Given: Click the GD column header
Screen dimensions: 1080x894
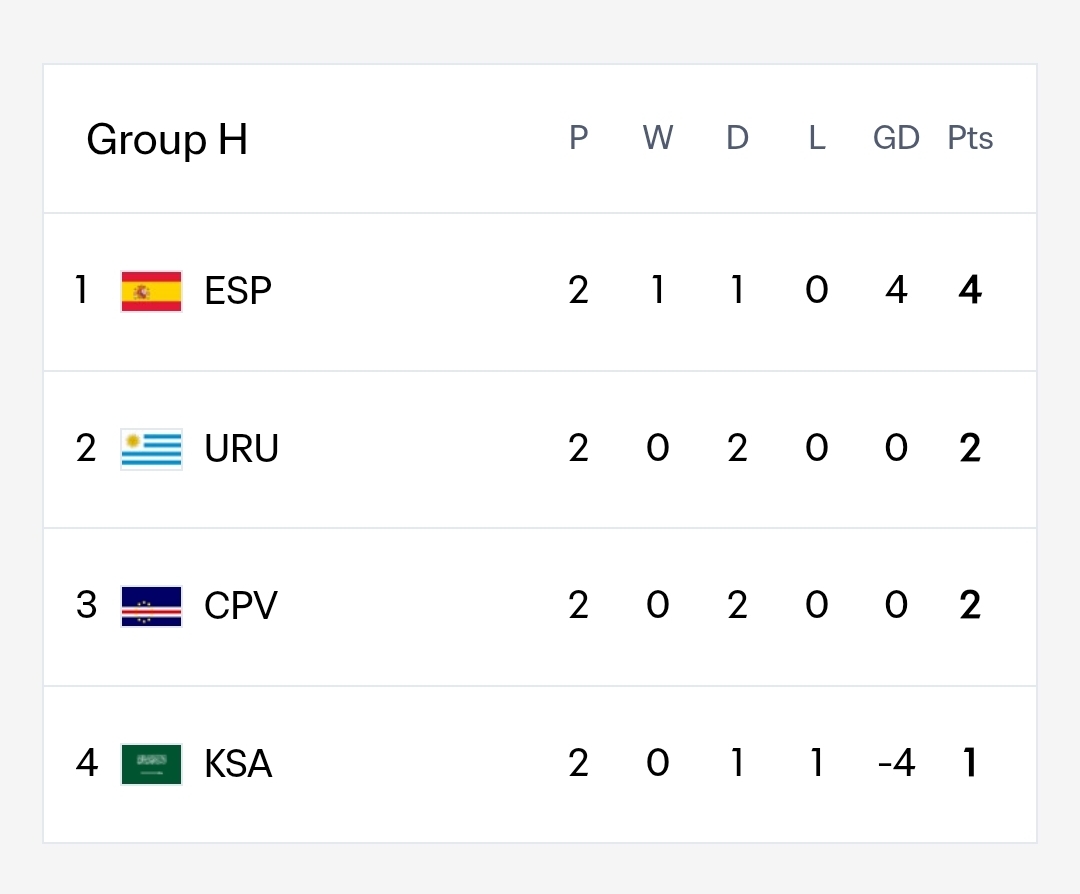Looking at the screenshot, I should click(x=896, y=138).
